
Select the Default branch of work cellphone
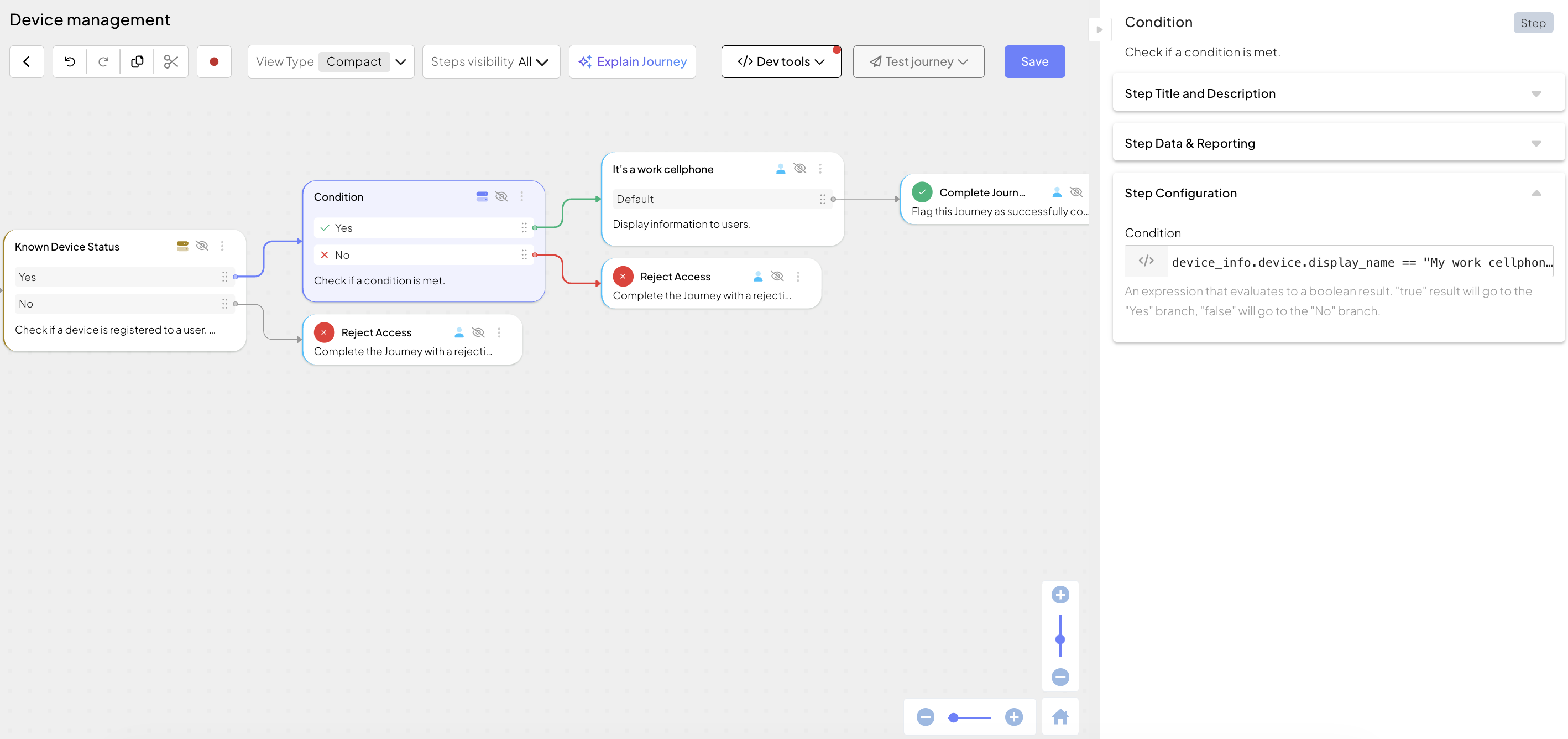[722, 199]
